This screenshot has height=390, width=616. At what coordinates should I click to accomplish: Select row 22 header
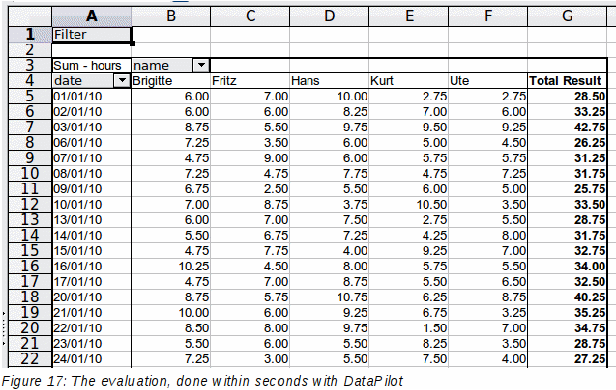30,359
